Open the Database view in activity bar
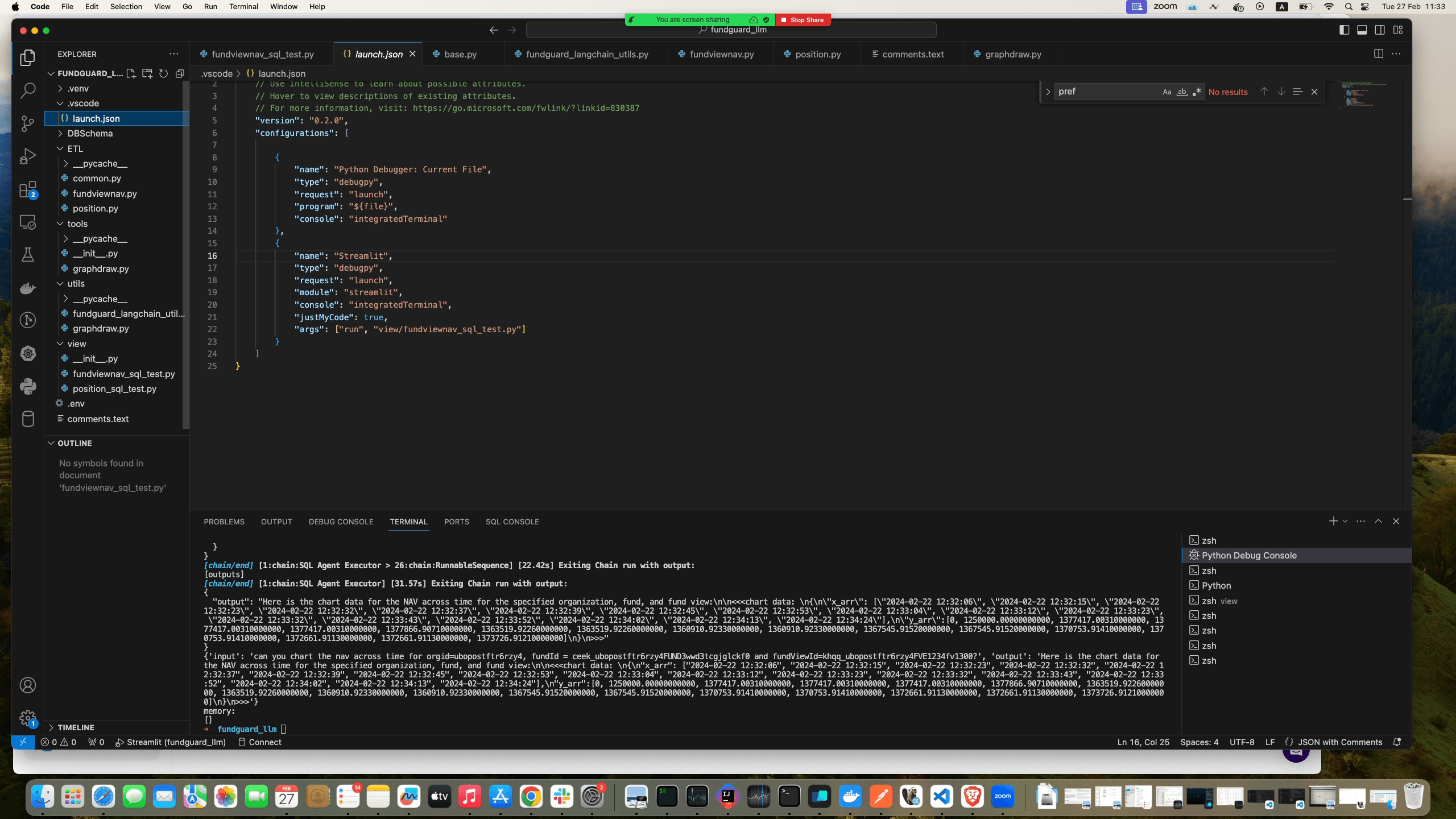Viewport: 1456px width, 819px height. point(28,419)
